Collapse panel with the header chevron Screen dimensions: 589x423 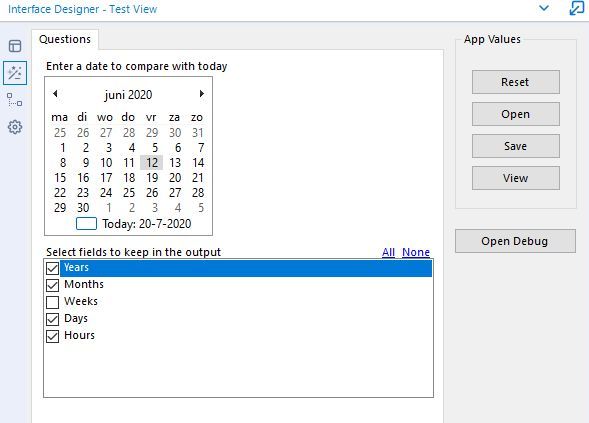click(544, 8)
